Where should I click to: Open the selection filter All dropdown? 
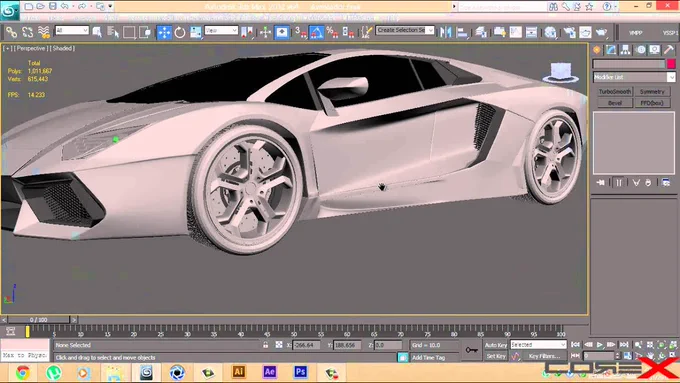click(72, 30)
